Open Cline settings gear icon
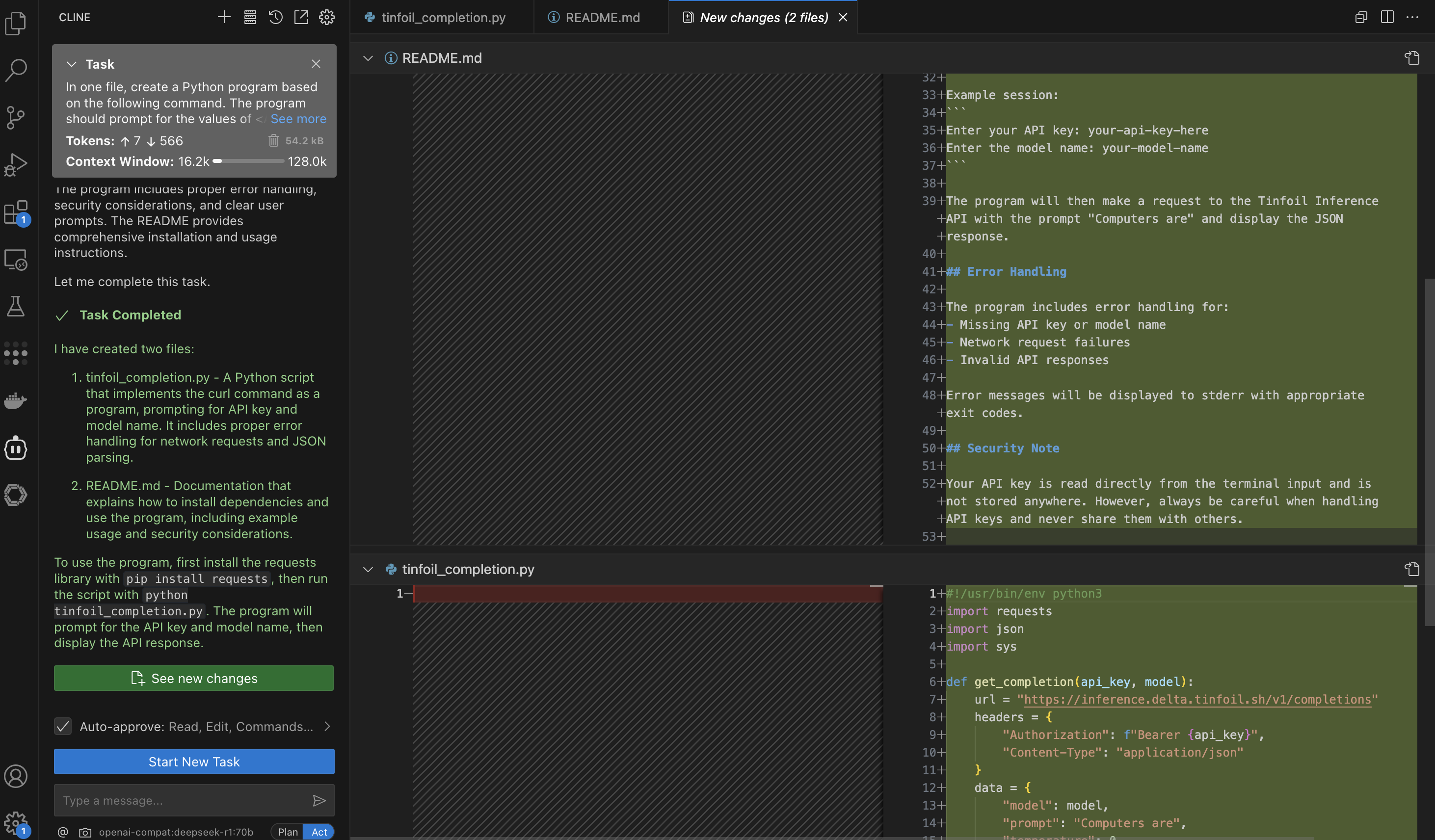This screenshot has width=1435, height=840. point(327,17)
